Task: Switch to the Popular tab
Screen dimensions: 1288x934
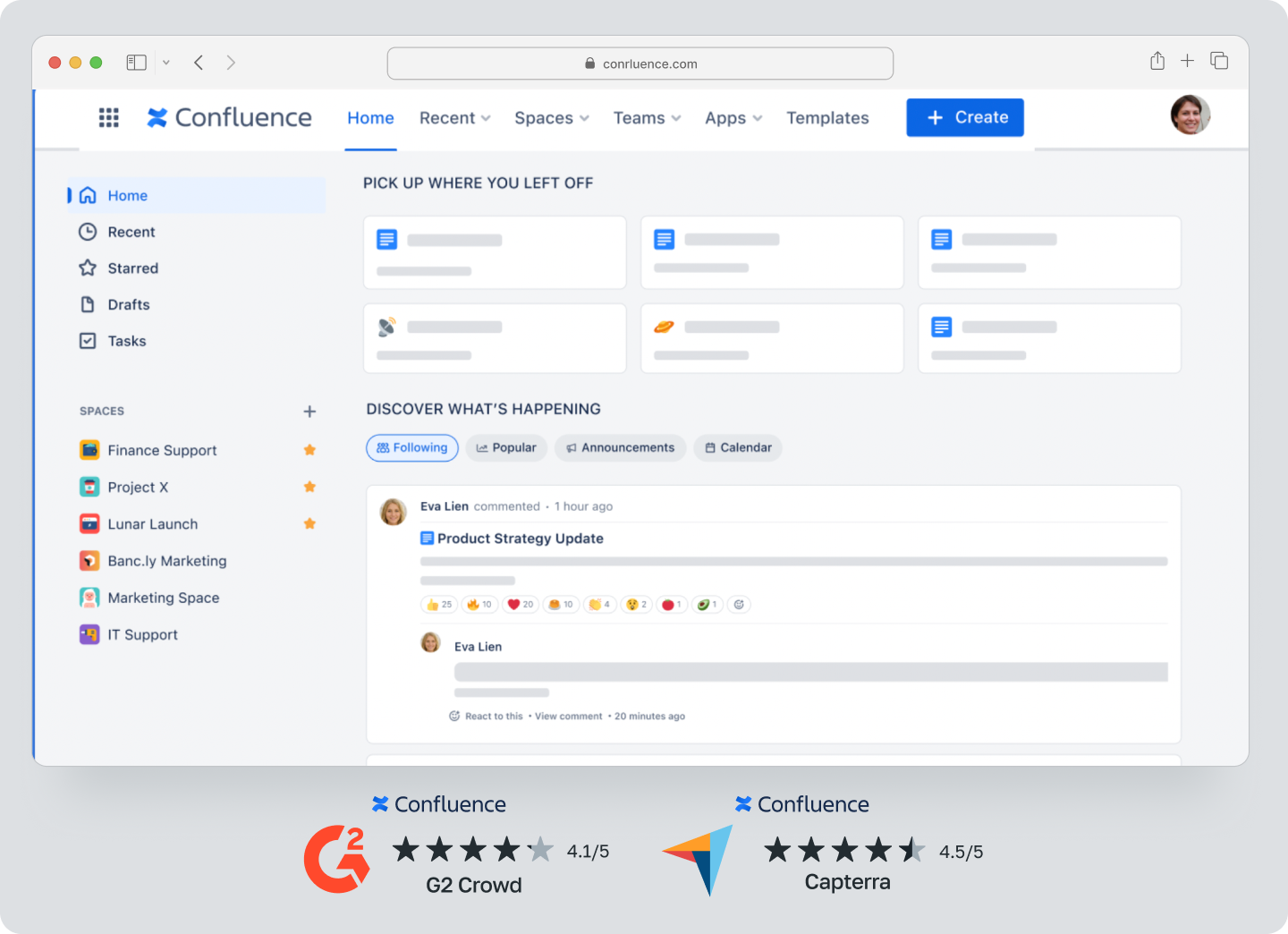Action: tap(506, 448)
